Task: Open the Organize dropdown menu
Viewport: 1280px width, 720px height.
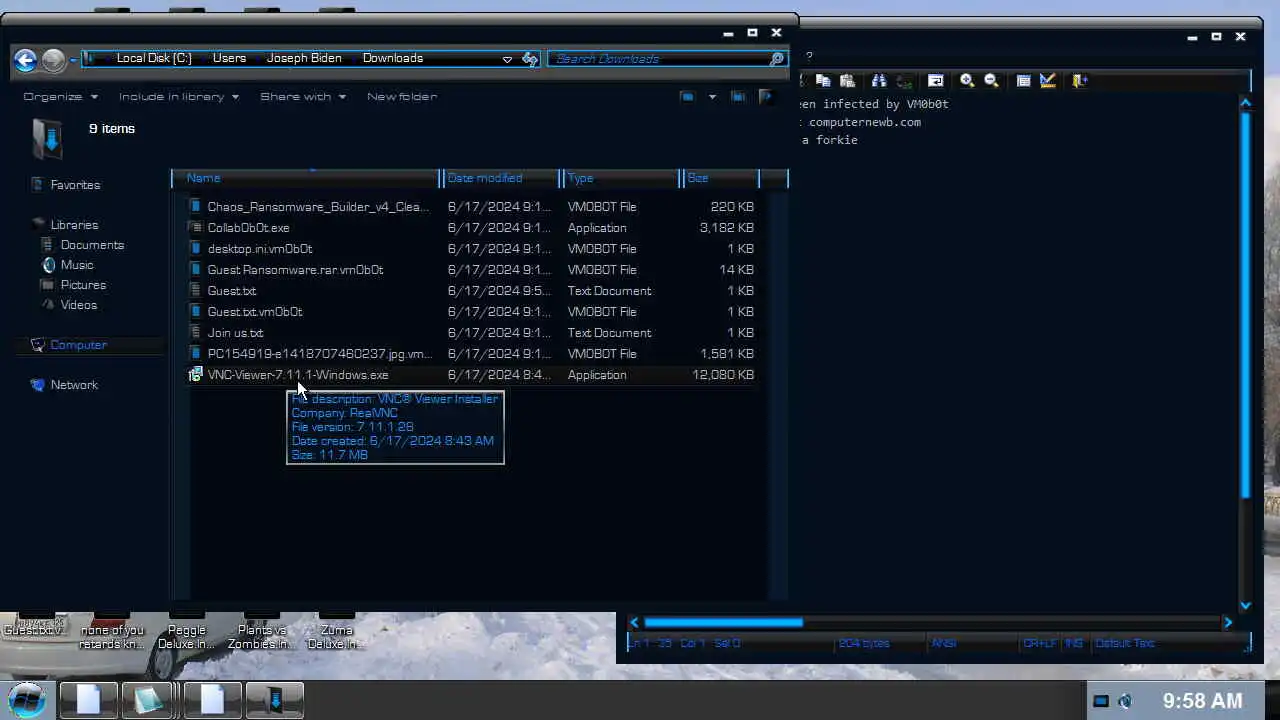Action: tap(60, 97)
